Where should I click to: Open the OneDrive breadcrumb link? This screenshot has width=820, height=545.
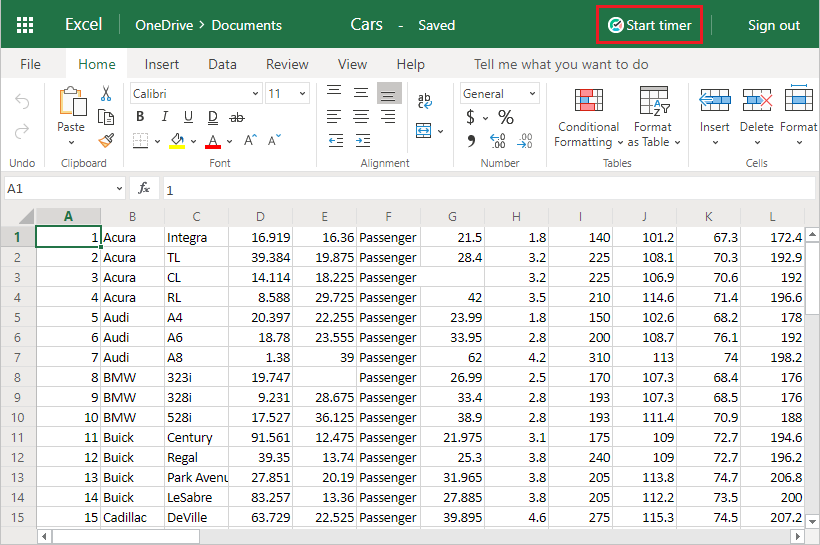[164, 25]
